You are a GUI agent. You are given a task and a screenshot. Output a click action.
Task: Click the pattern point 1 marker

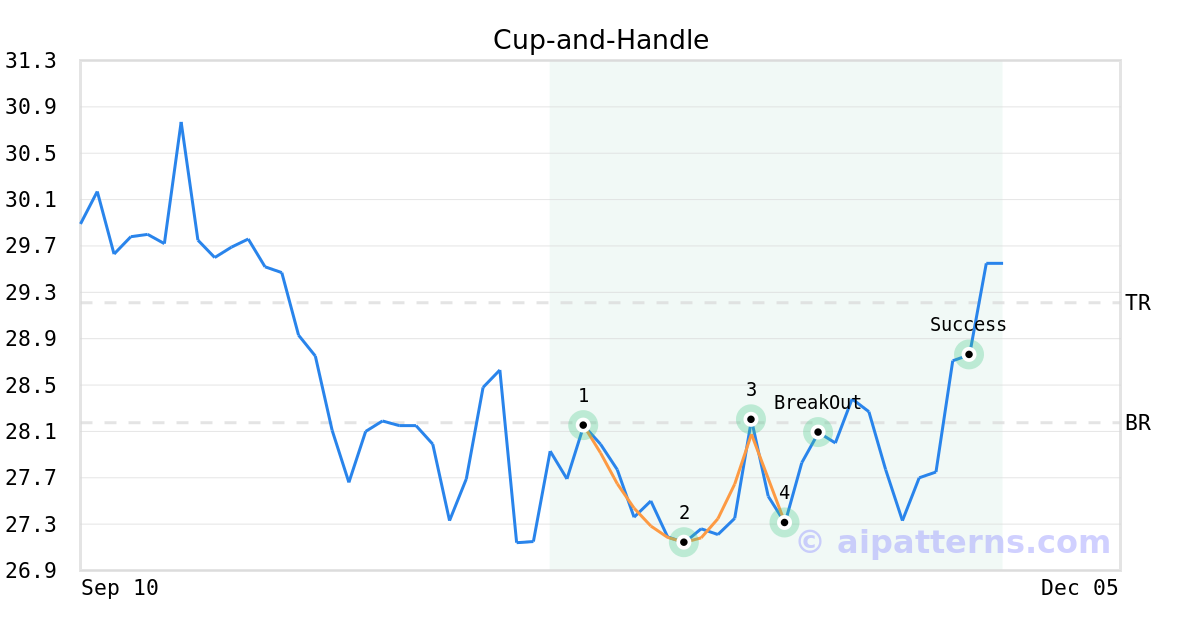pyautogui.click(x=583, y=425)
